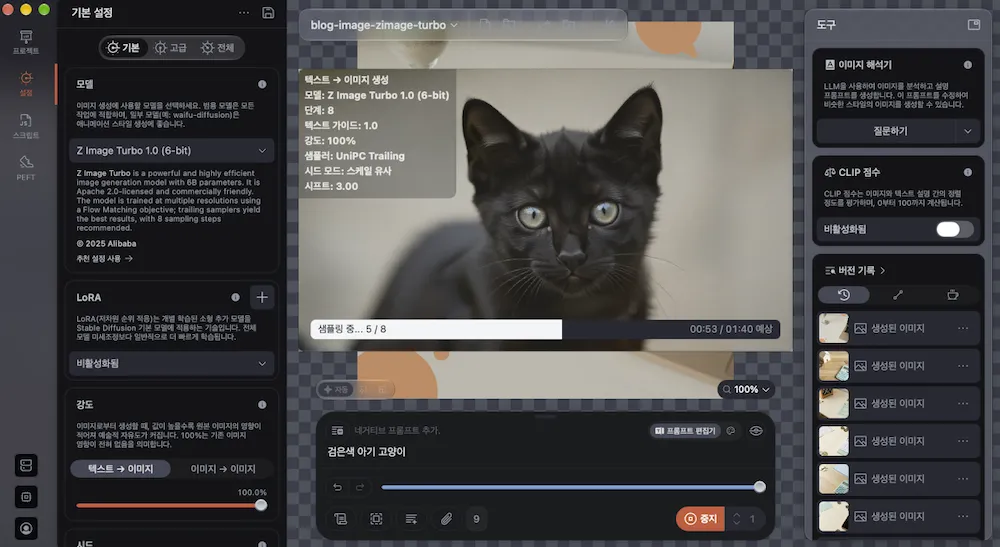Toggle the tools panel layout icon

[x=973, y=24]
